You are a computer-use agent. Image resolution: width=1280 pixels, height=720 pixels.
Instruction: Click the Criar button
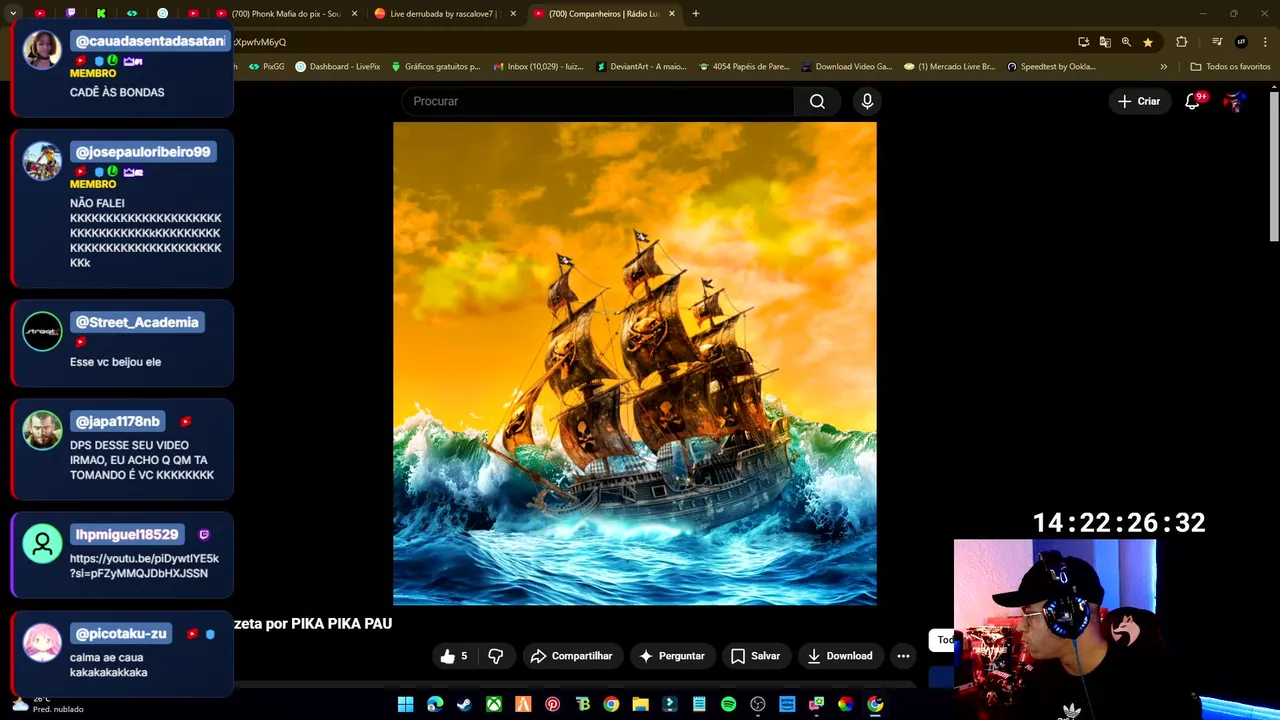1139,101
